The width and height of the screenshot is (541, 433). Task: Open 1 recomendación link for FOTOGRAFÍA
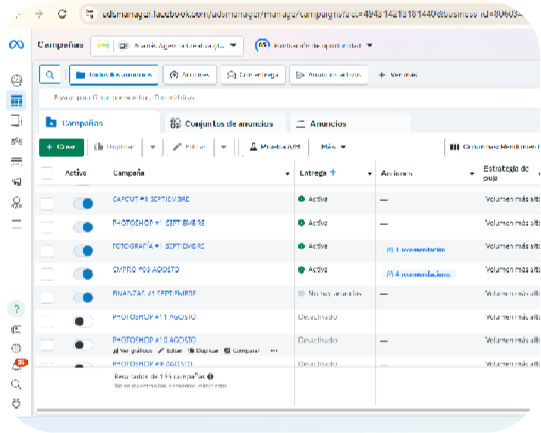pos(416,249)
